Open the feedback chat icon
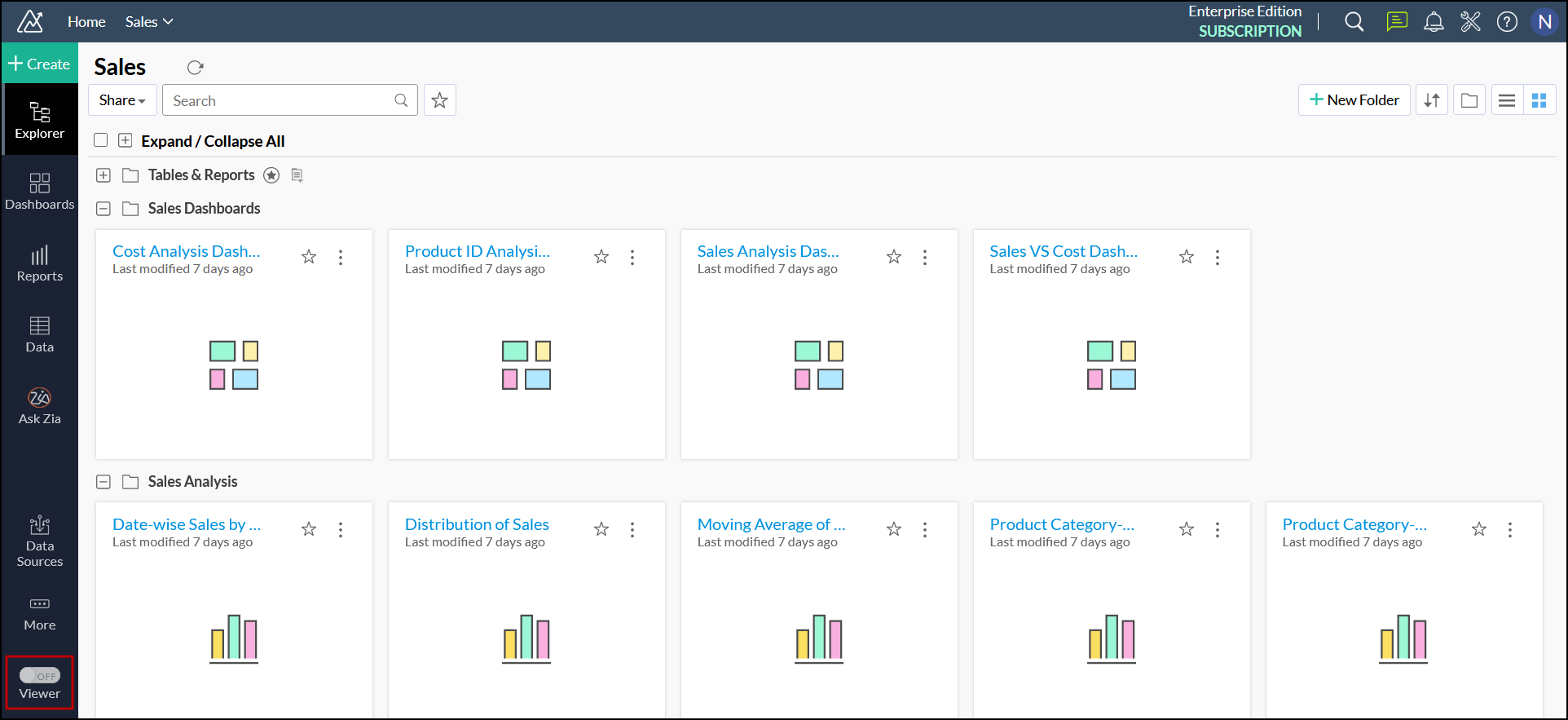The height and width of the screenshot is (720, 1568). tap(1396, 22)
